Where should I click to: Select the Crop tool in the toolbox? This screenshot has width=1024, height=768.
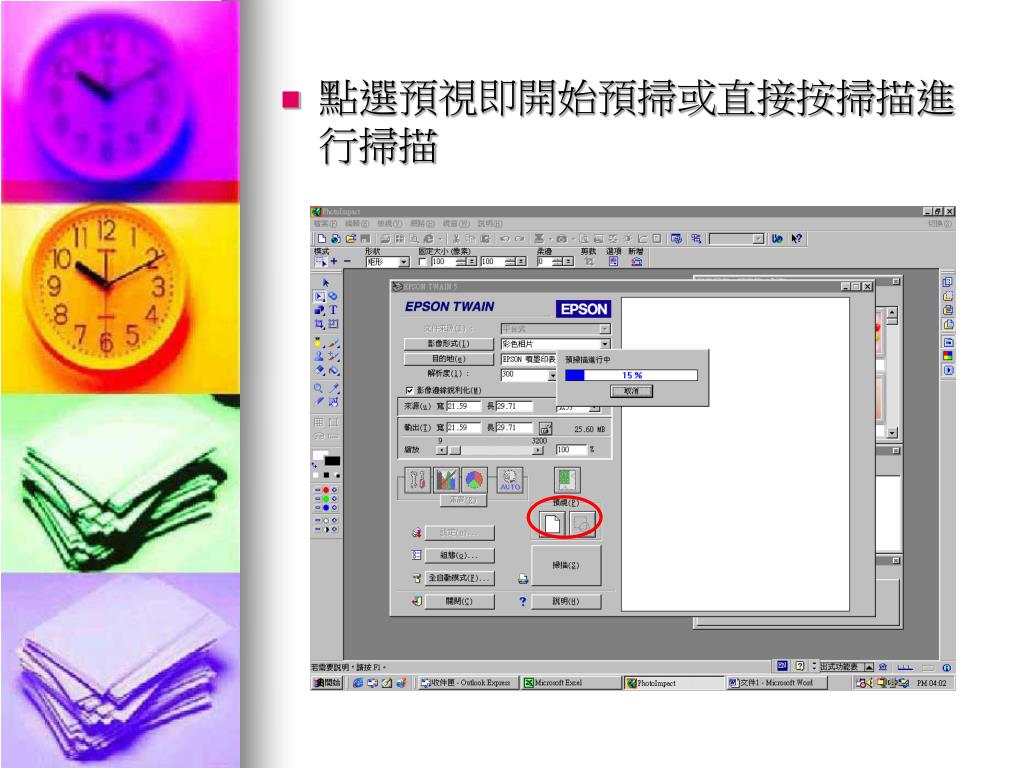(319, 324)
